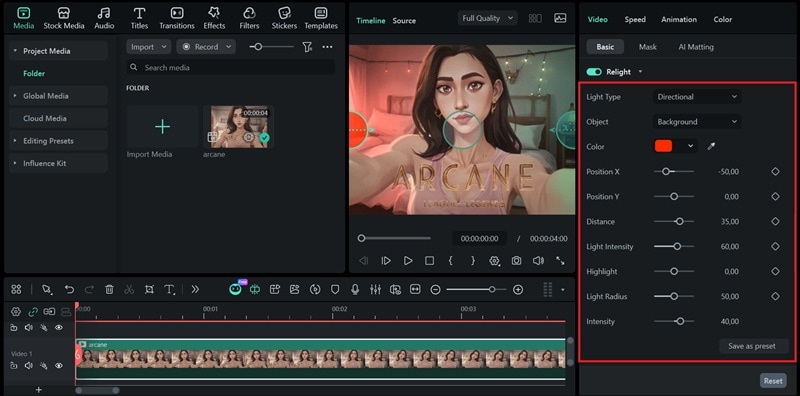Switch to the Animation tab

click(679, 19)
